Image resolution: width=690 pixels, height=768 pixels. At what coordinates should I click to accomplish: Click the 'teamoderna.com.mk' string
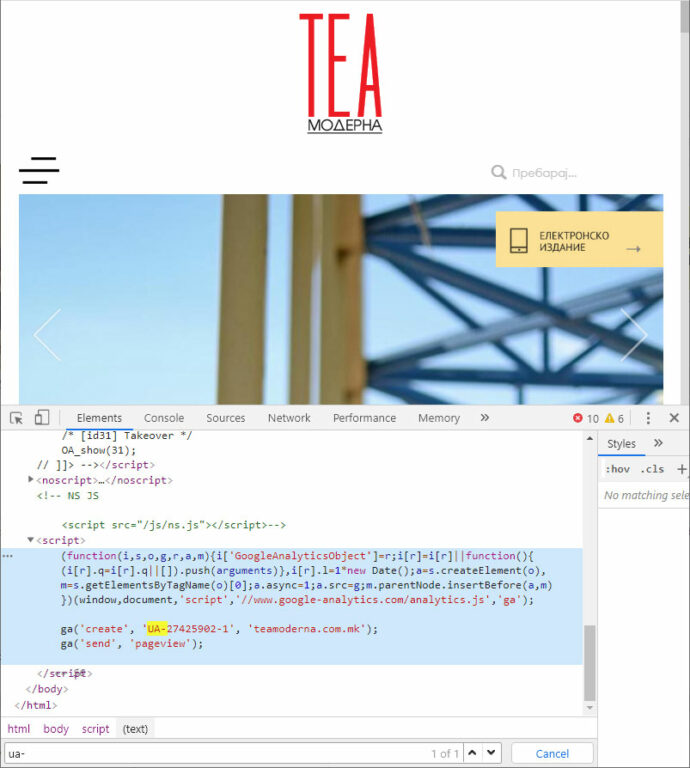(307, 628)
